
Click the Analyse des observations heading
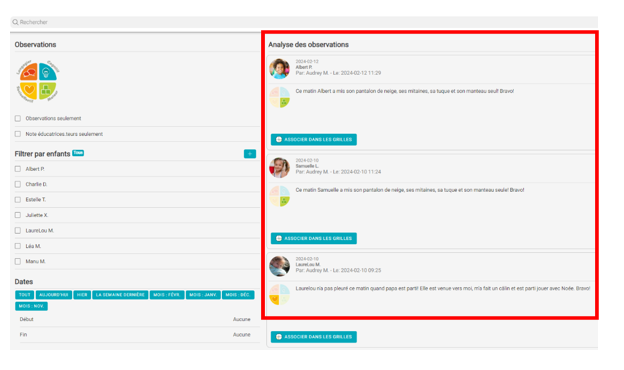pyautogui.click(x=308, y=45)
